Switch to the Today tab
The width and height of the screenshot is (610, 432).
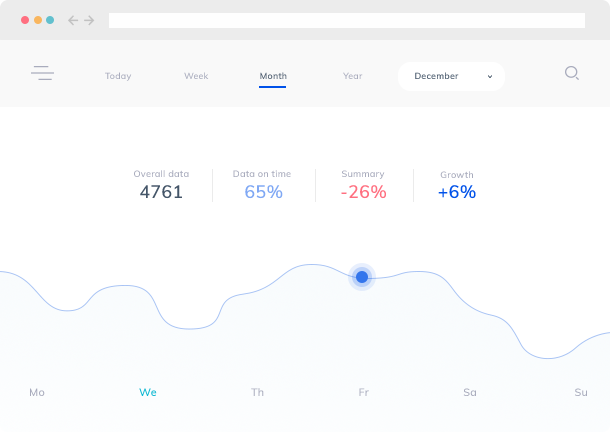(x=118, y=76)
